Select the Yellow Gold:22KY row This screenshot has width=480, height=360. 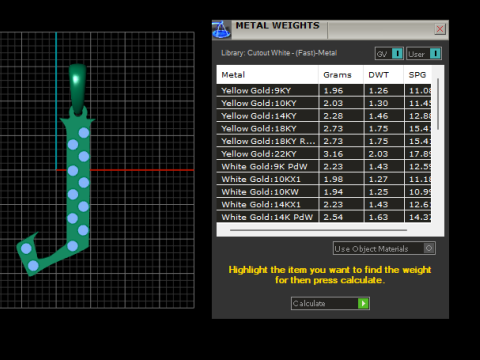tap(324, 154)
